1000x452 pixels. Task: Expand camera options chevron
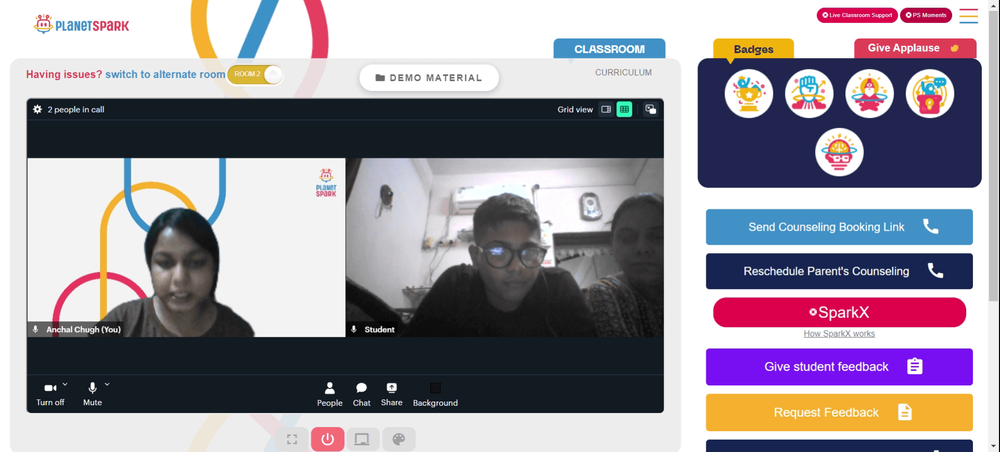pos(65,384)
